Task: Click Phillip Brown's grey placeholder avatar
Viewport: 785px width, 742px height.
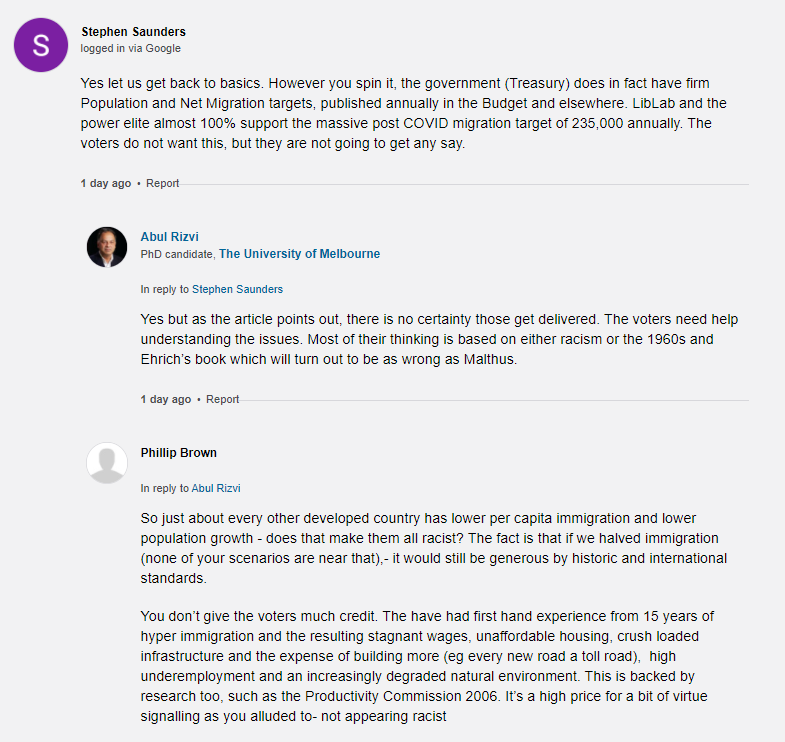Action: 107,463
